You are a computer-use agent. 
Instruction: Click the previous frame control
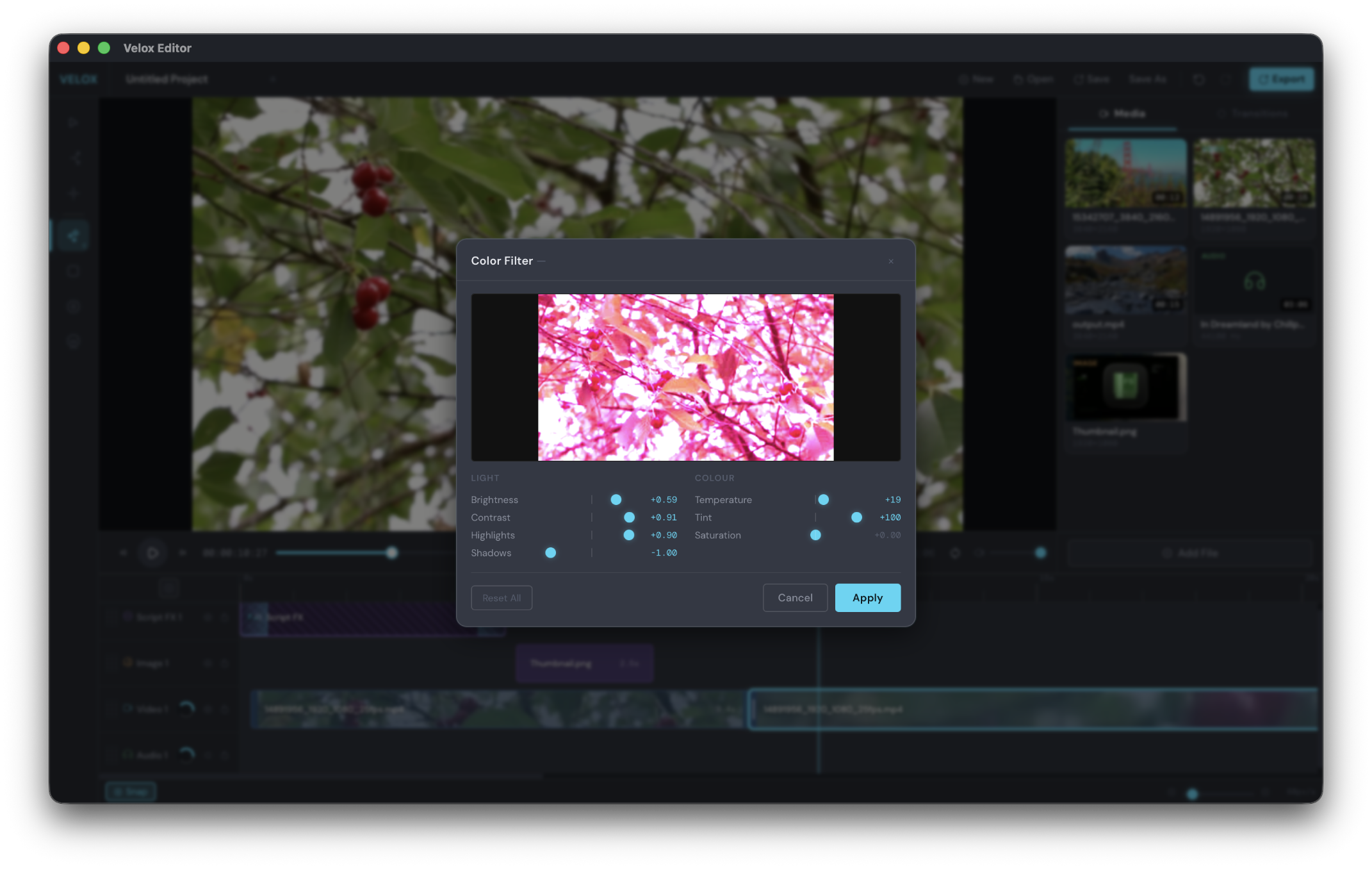[x=123, y=553]
